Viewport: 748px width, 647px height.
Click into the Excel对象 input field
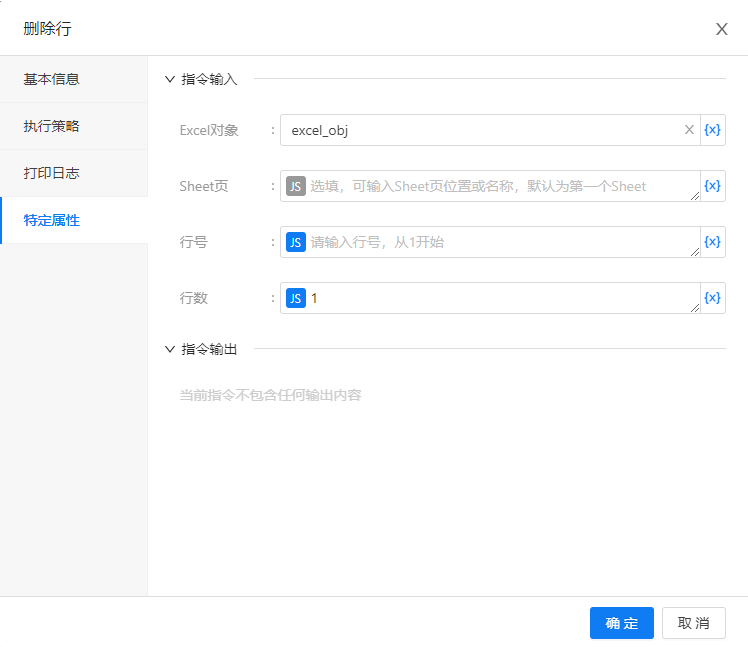pos(480,130)
